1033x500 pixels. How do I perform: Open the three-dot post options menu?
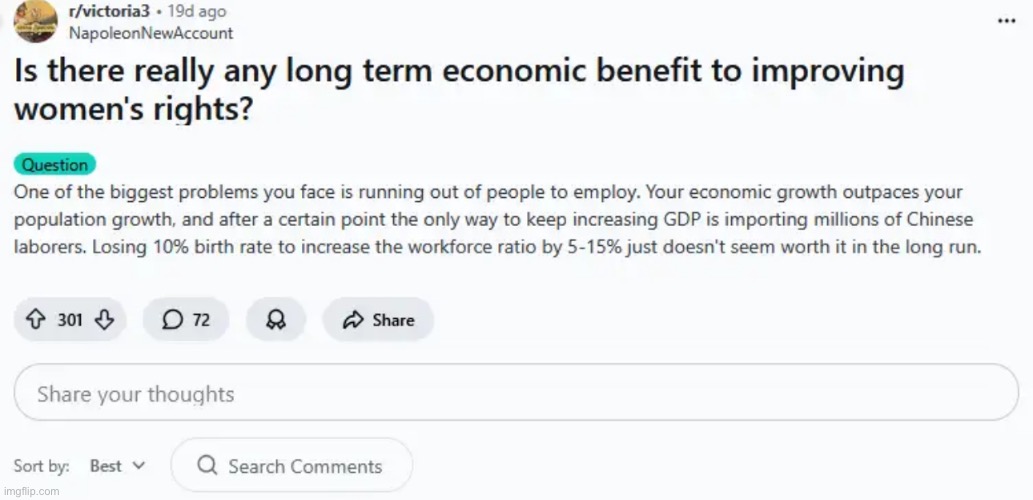[x=1007, y=22]
